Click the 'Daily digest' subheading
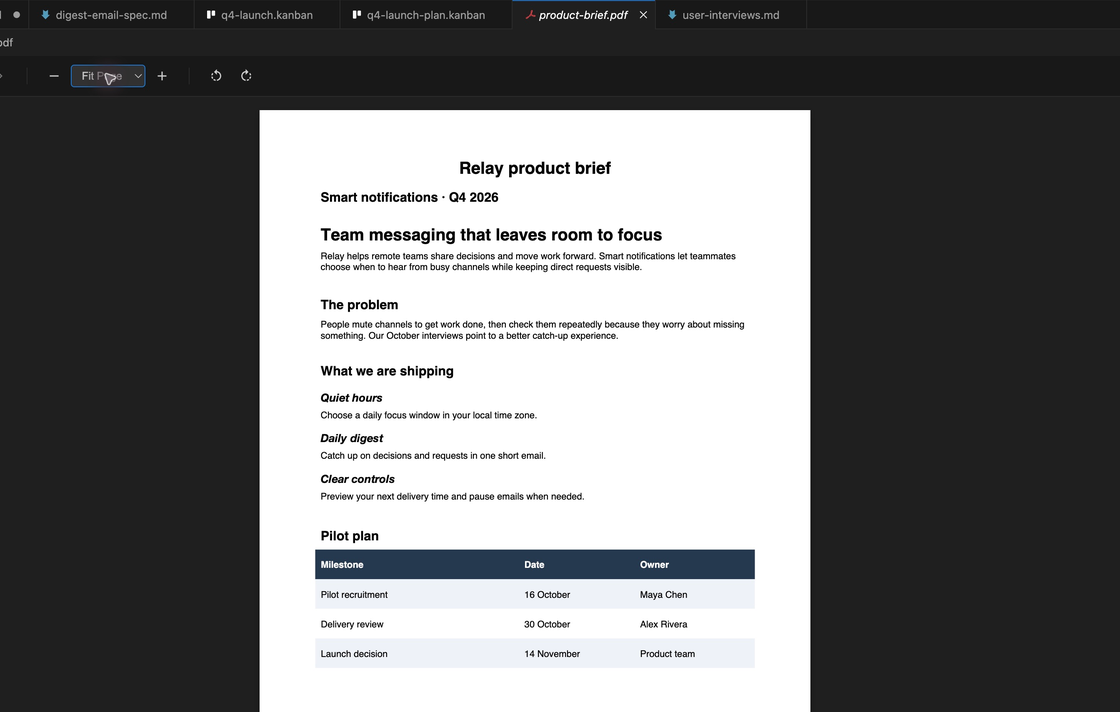 click(x=351, y=438)
